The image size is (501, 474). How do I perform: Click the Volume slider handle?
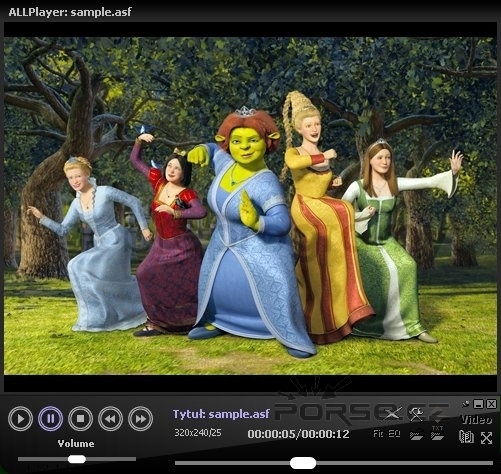[77, 459]
